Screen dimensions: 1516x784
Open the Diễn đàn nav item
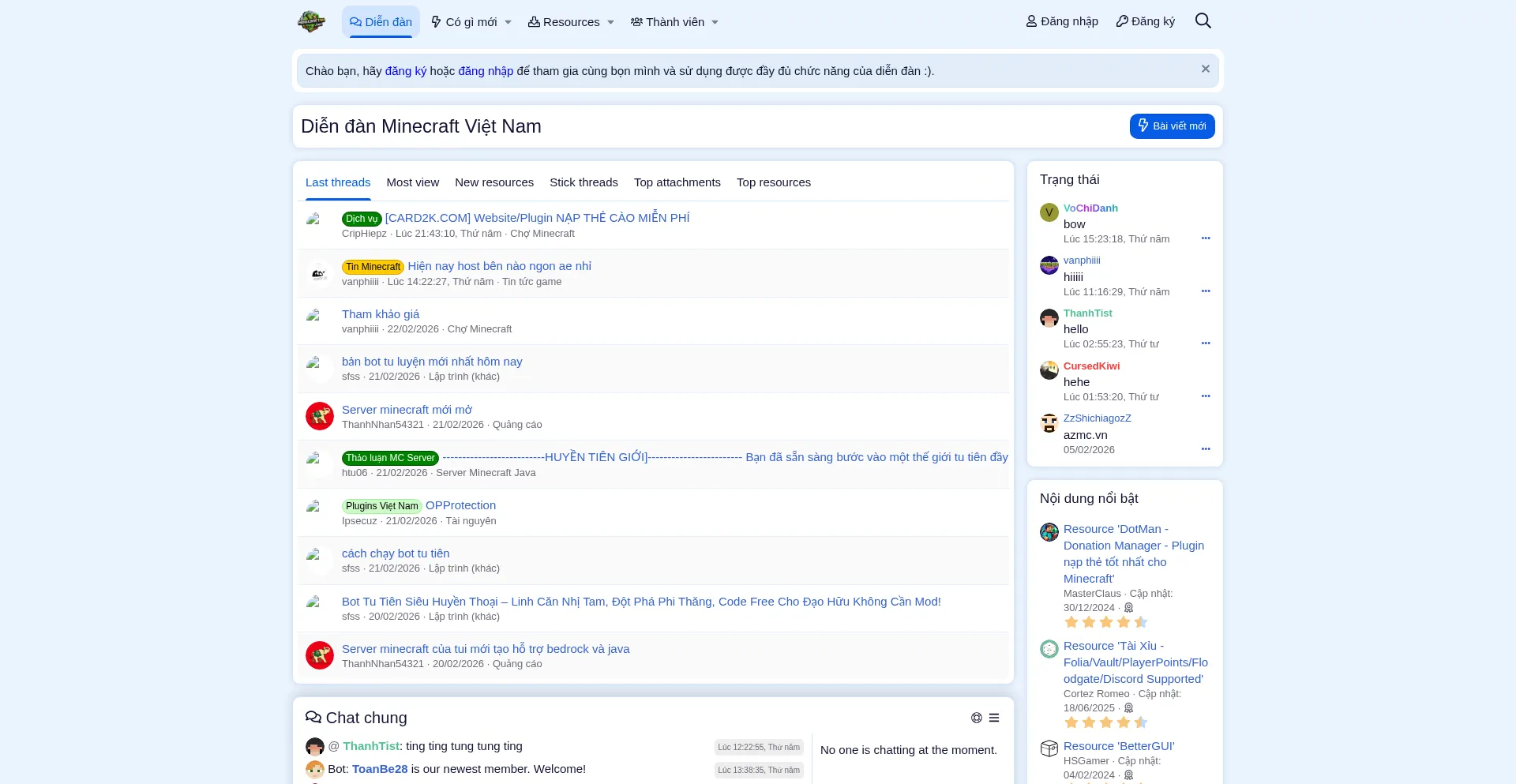tap(381, 22)
